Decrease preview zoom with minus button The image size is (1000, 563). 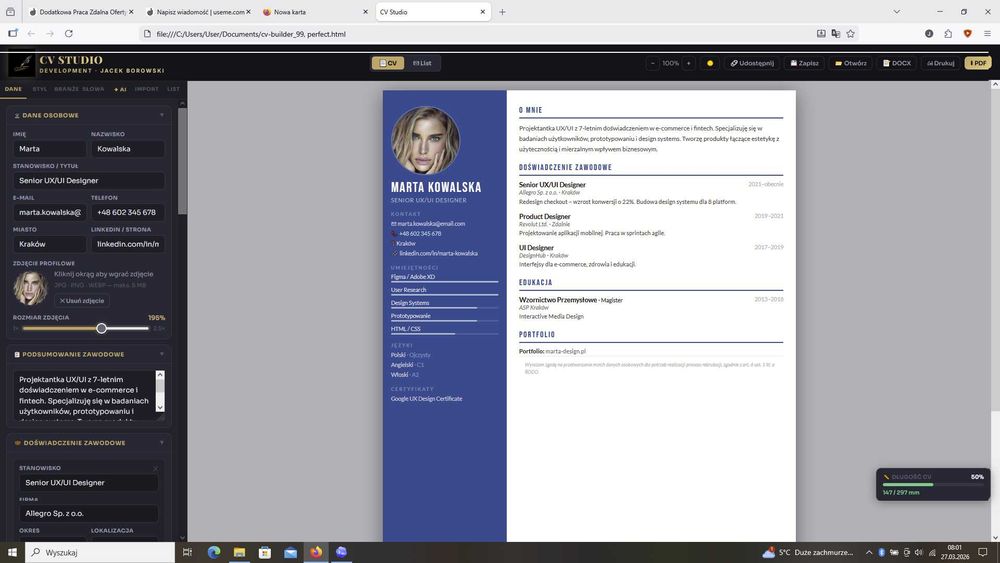pos(652,63)
